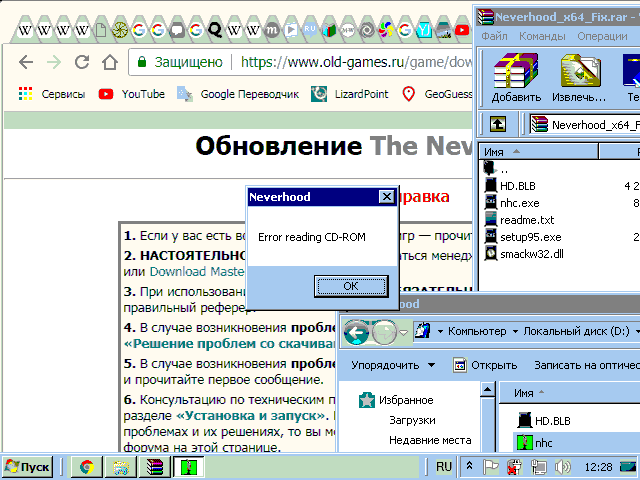640x480 pixels.
Task: Switch to the green wheel icon tab
Action: point(120,30)
